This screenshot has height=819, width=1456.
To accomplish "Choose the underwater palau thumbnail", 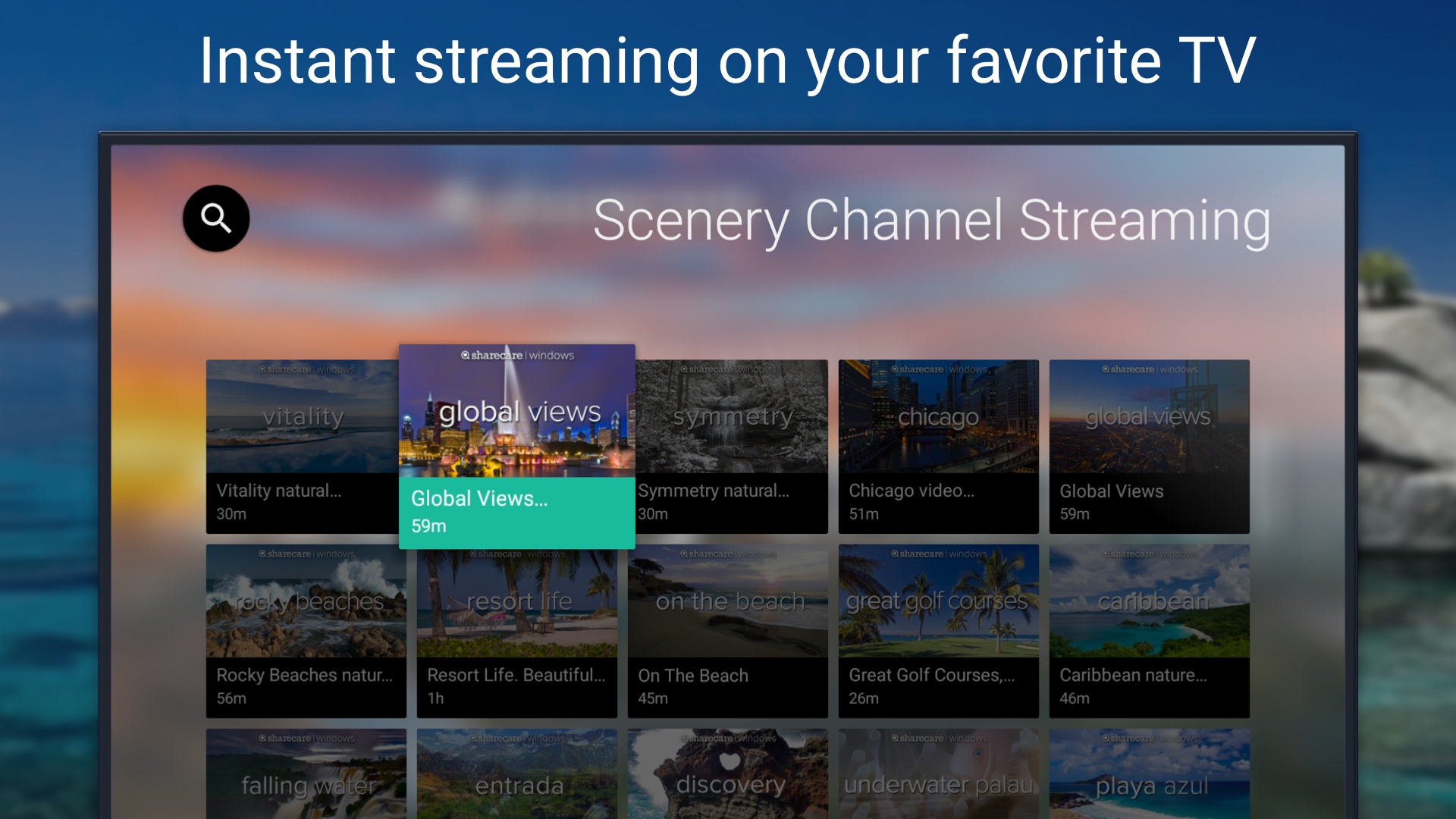I will 939,773.
